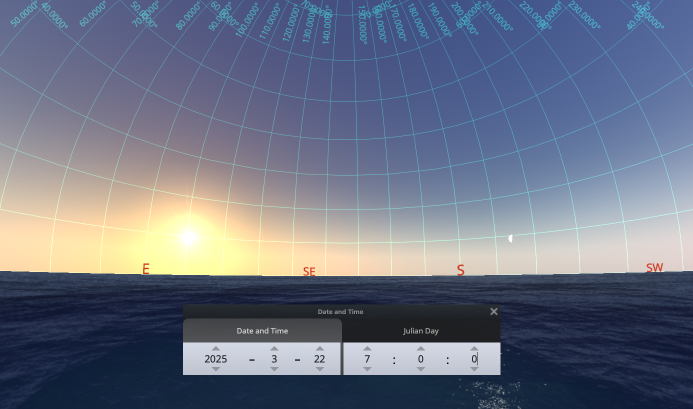Select the Moon in the sky

click(x=509, y=239)
